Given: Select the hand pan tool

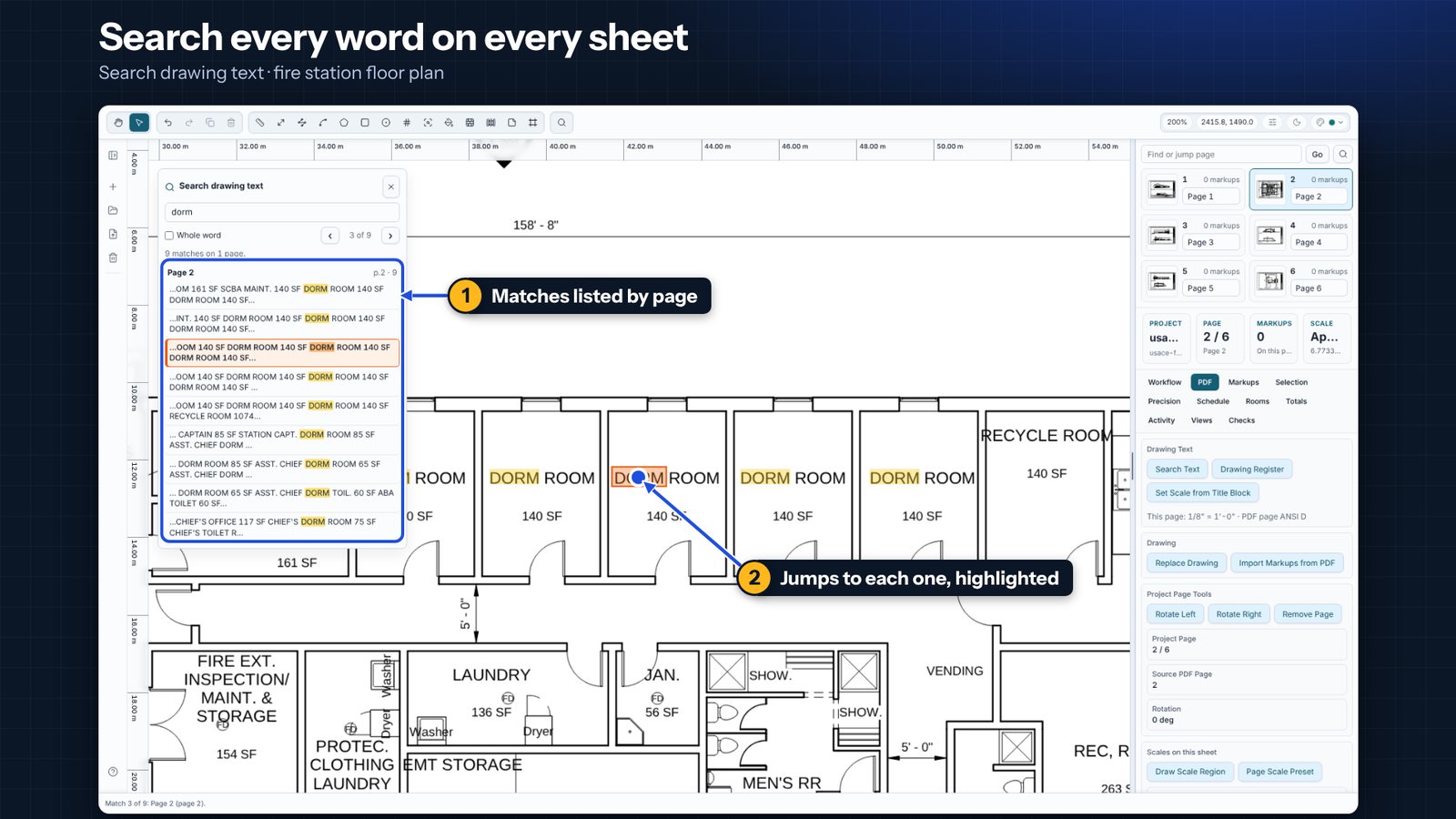Looking at the screenshot, I should coord(118,122).
